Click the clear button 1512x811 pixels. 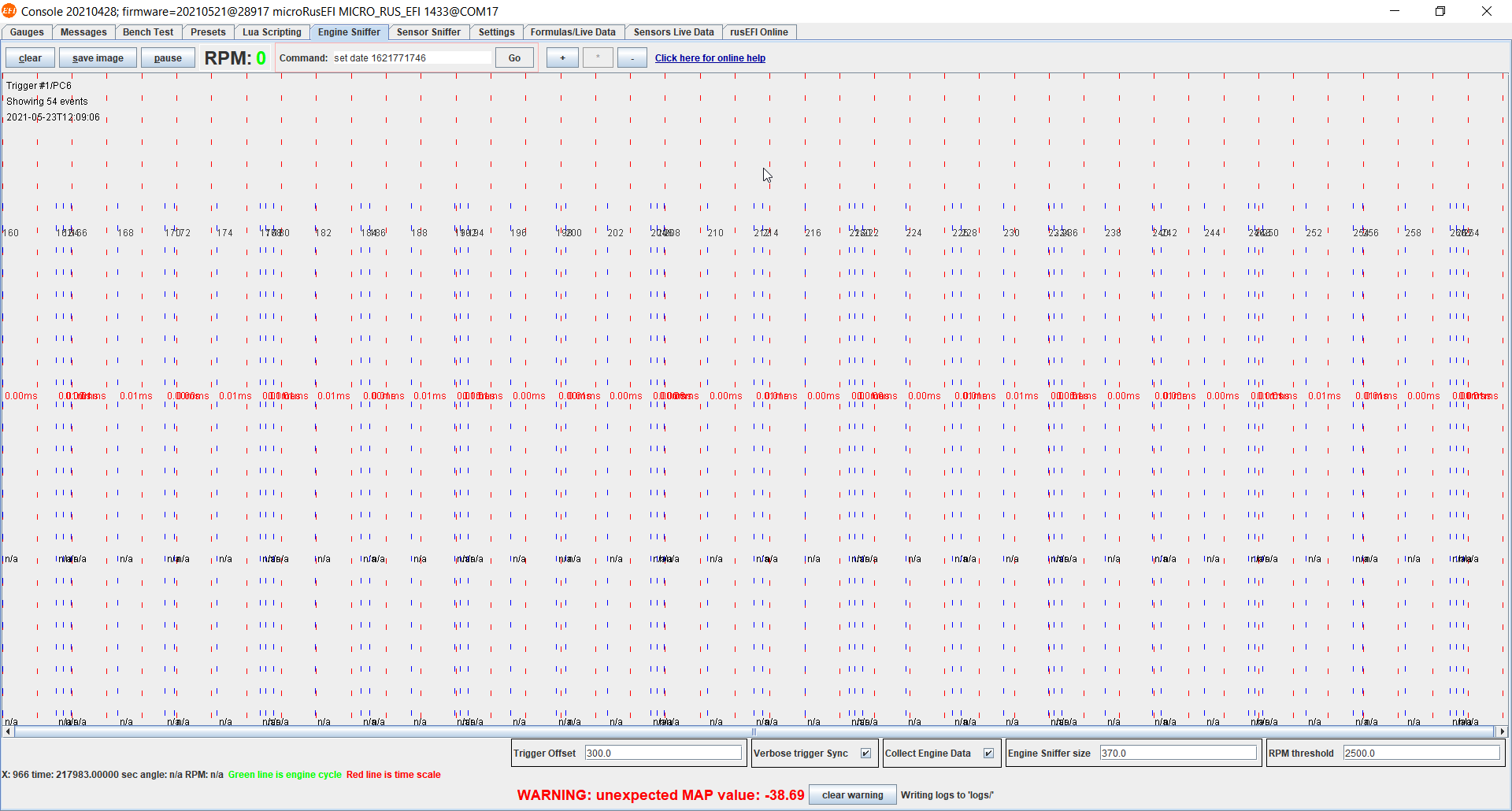(30, 58)
